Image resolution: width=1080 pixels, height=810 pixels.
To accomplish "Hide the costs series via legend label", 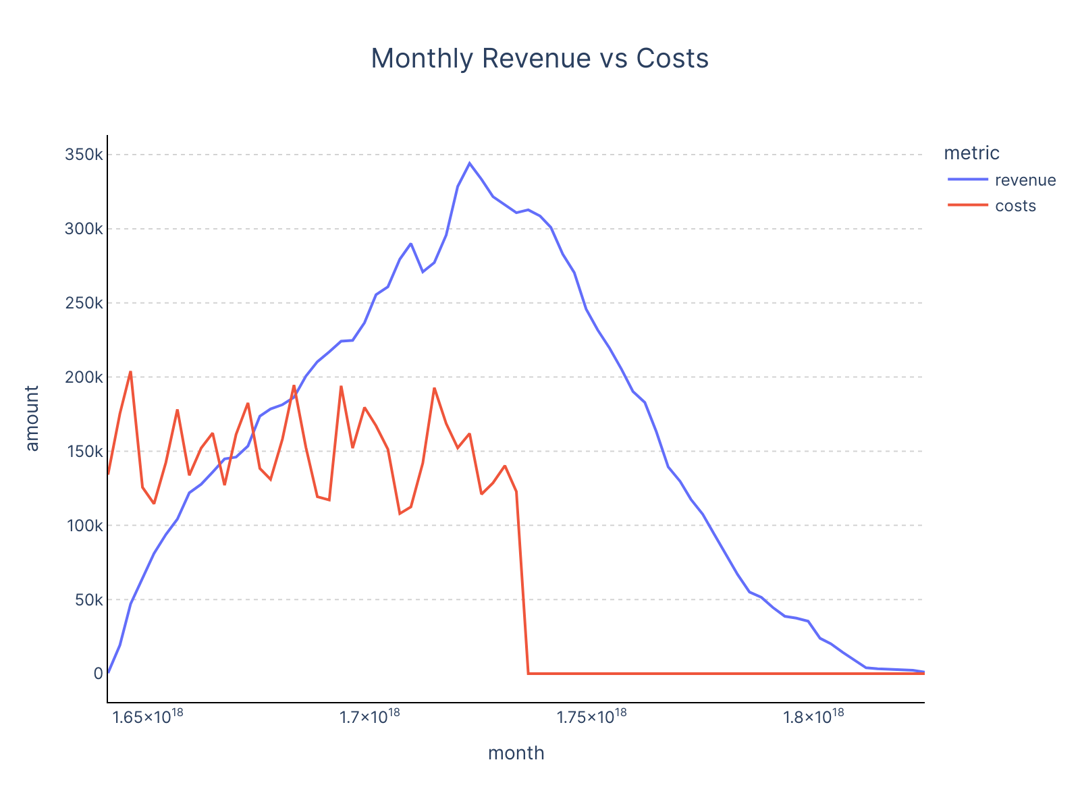I will click(x=1015, y=206).
